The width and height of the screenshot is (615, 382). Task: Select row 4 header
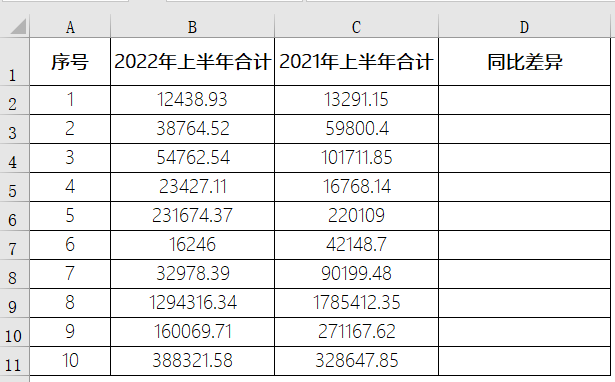pos(15,158)
